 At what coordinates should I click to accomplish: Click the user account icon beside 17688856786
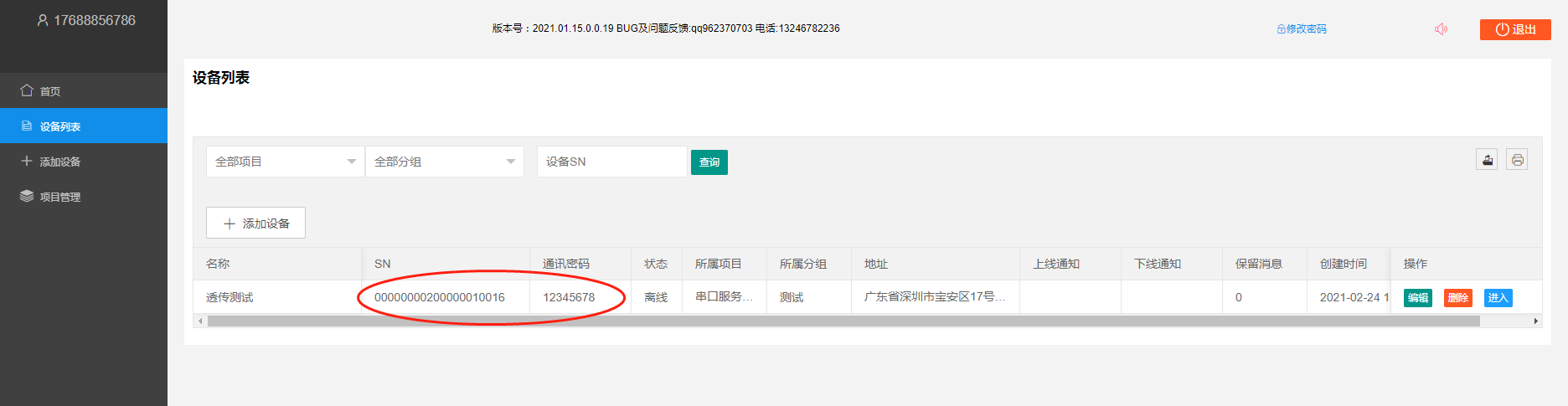coord(43,20)
